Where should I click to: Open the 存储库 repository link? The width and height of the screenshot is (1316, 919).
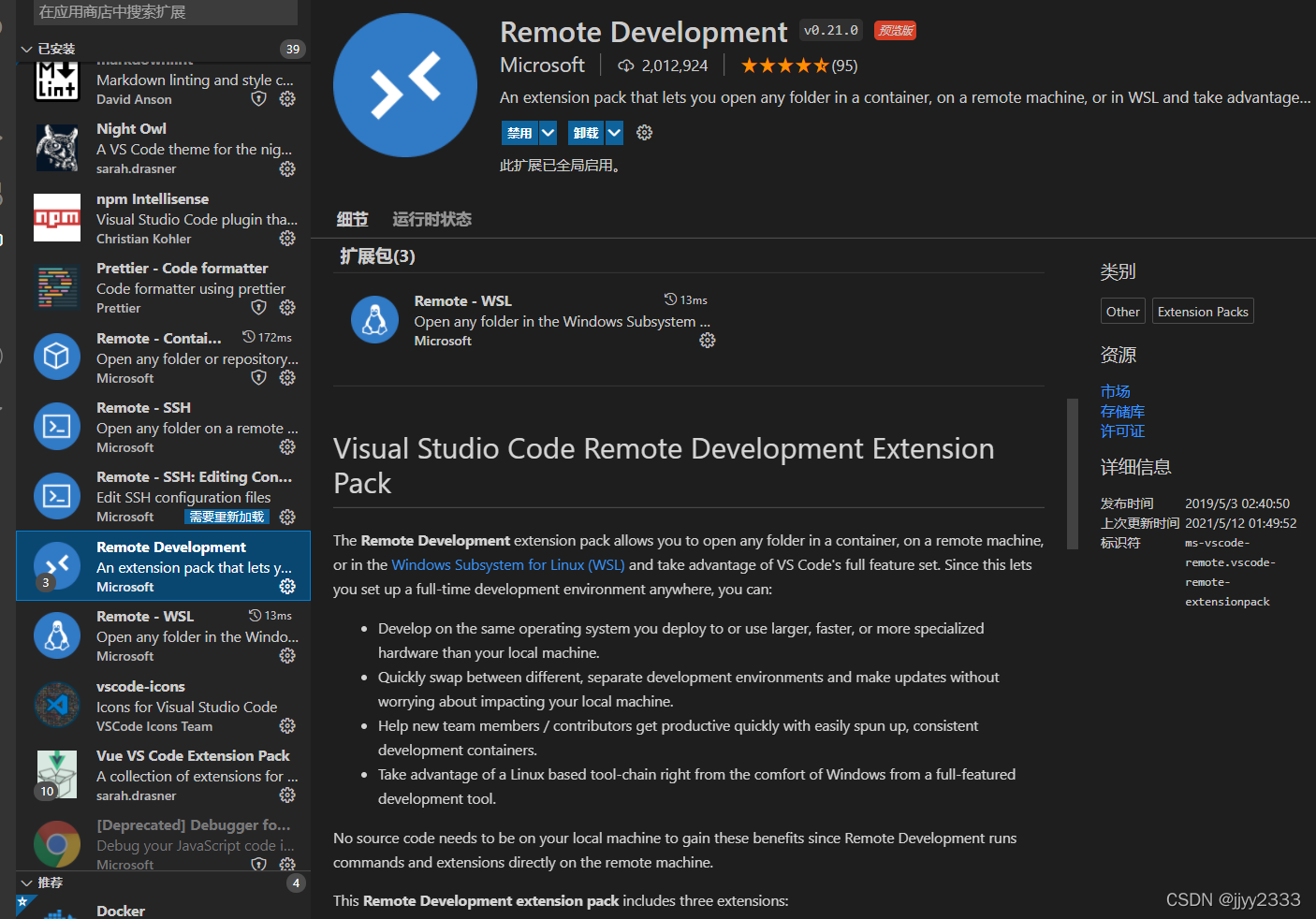point(1123,412)
